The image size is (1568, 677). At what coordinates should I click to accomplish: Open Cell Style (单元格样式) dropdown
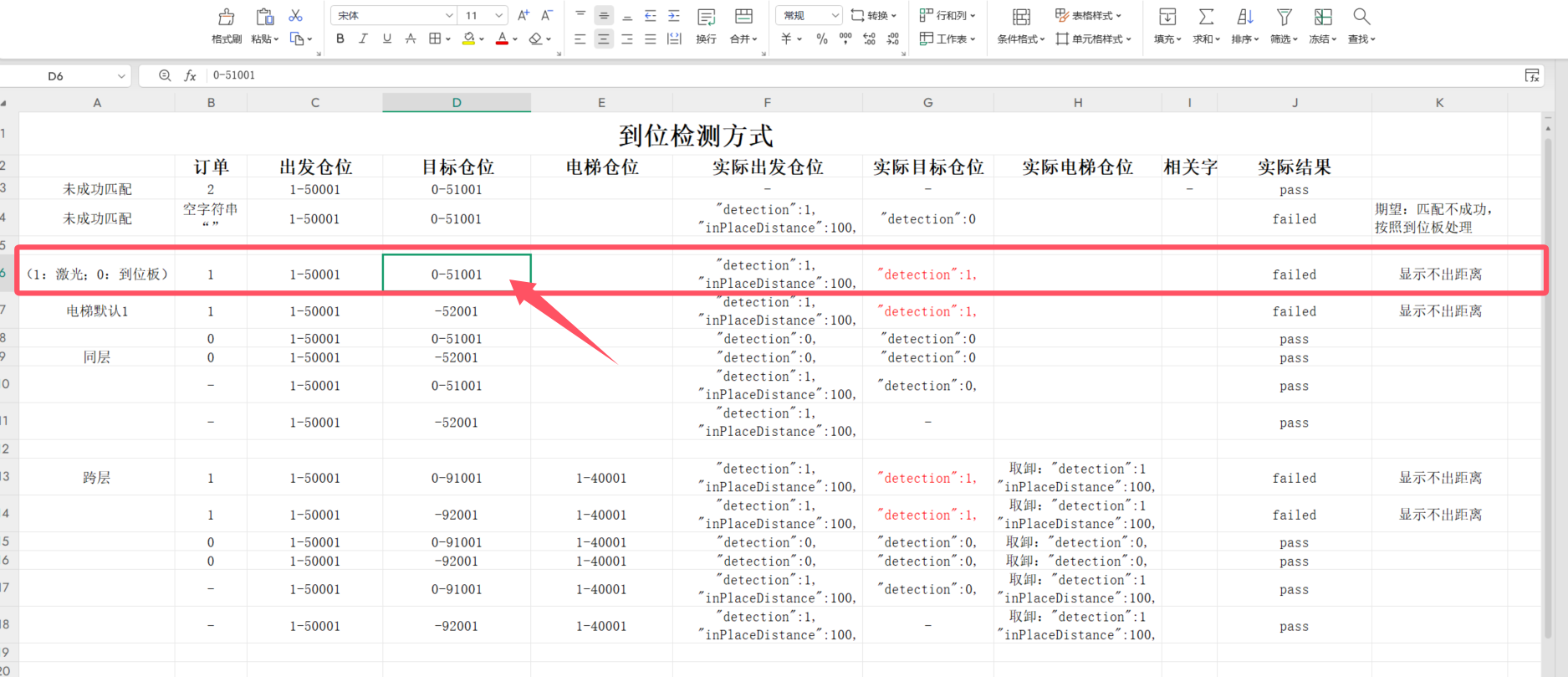(x=1093, y=38)
